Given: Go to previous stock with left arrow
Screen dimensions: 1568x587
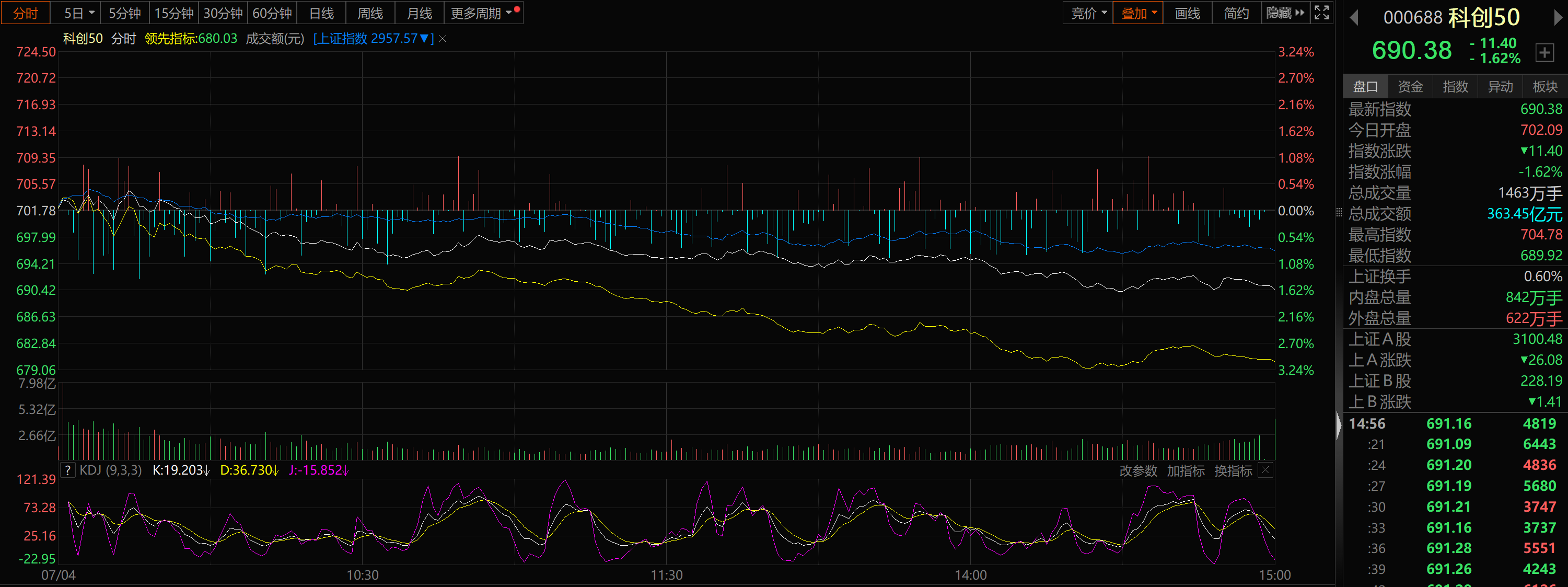Looking at the screenshot, I should coord(1354,18).
